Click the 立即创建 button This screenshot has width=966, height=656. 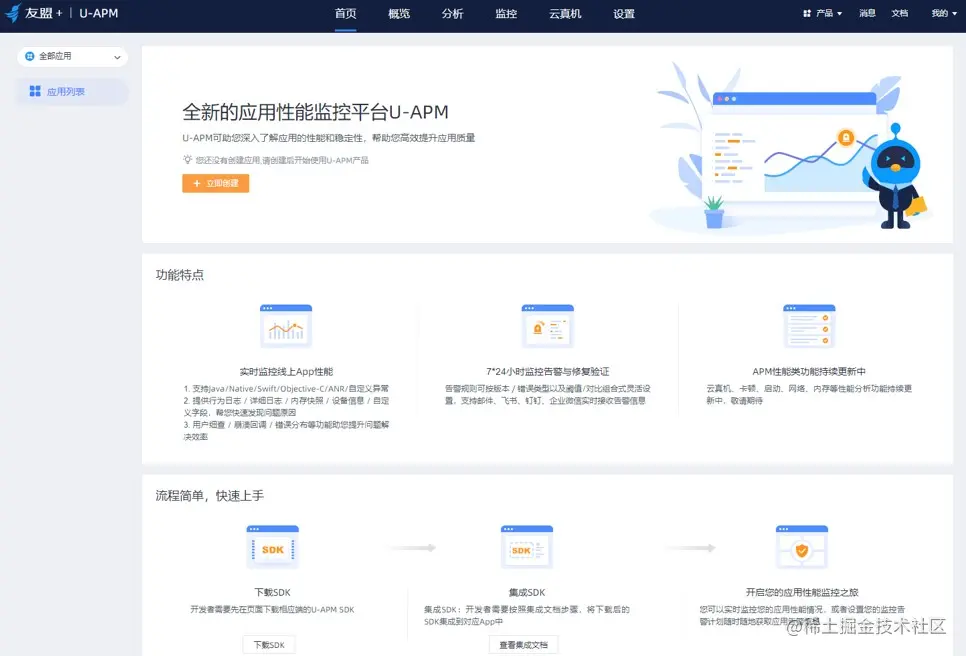(216, 184)
